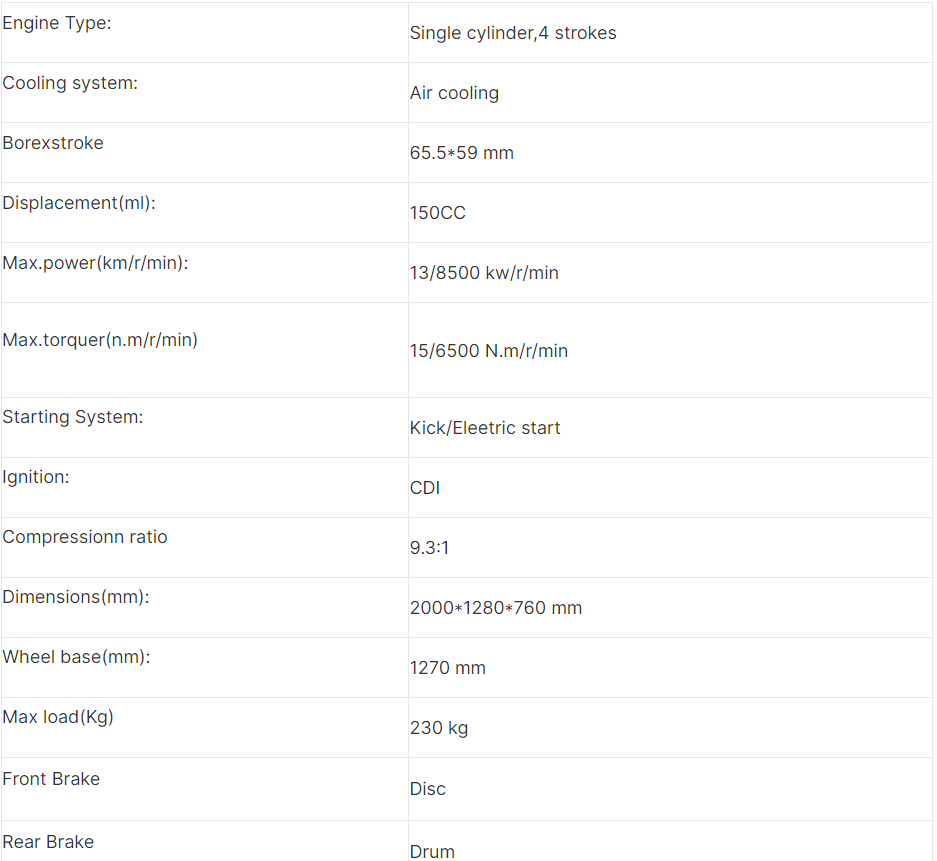Click the "Rear Brake" row label
The image size is (937, 861).
tap(48, 842)
